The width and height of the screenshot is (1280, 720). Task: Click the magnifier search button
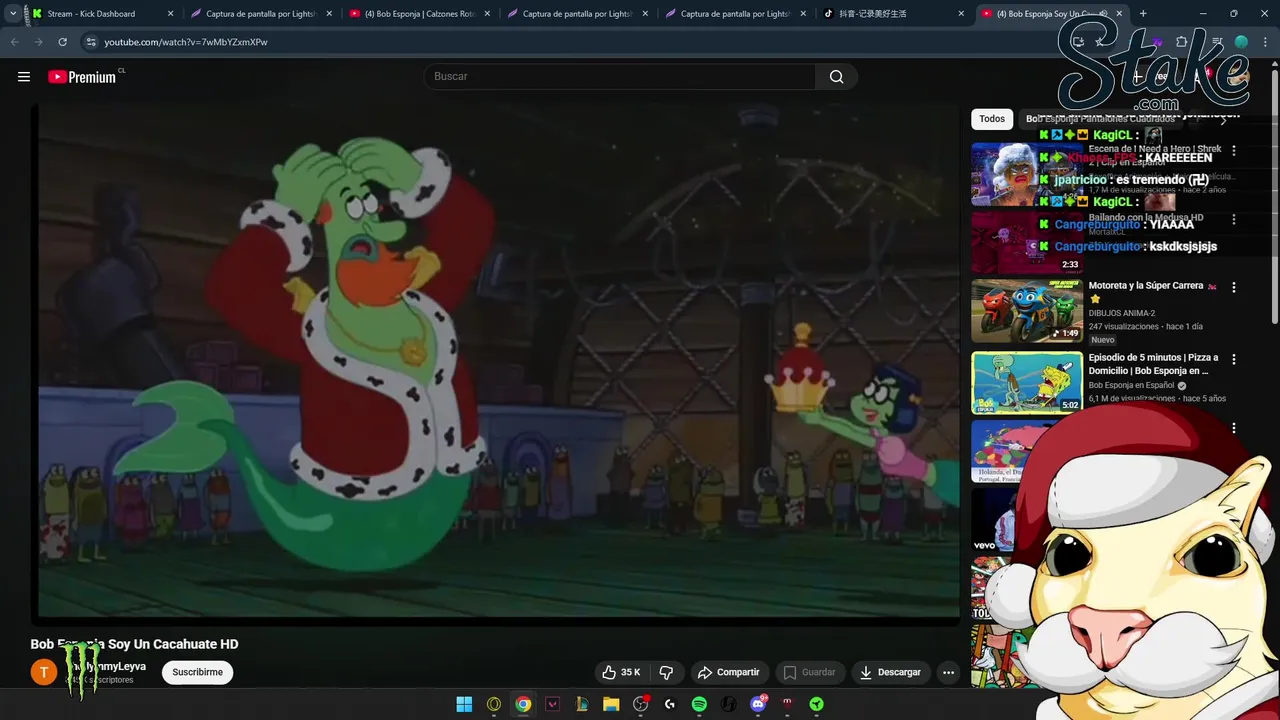point(836,77)
